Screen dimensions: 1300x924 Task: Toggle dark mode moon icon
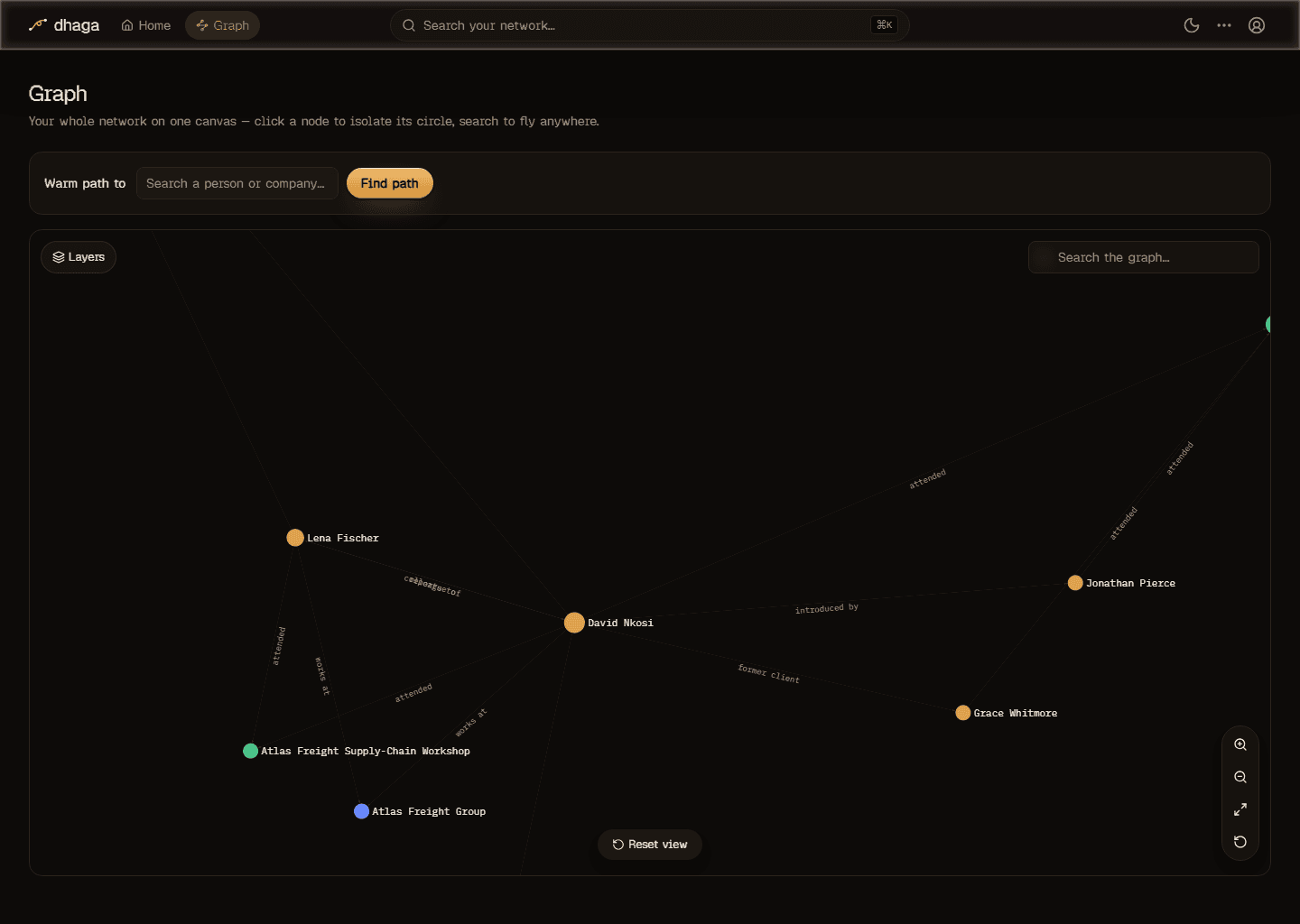(1192, 25)
